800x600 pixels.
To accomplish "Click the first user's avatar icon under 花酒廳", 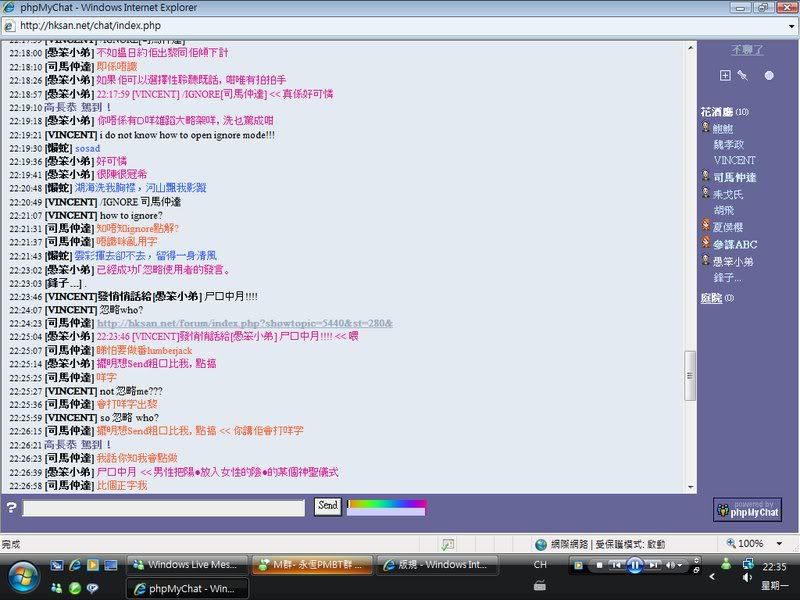I will point(706,127).
